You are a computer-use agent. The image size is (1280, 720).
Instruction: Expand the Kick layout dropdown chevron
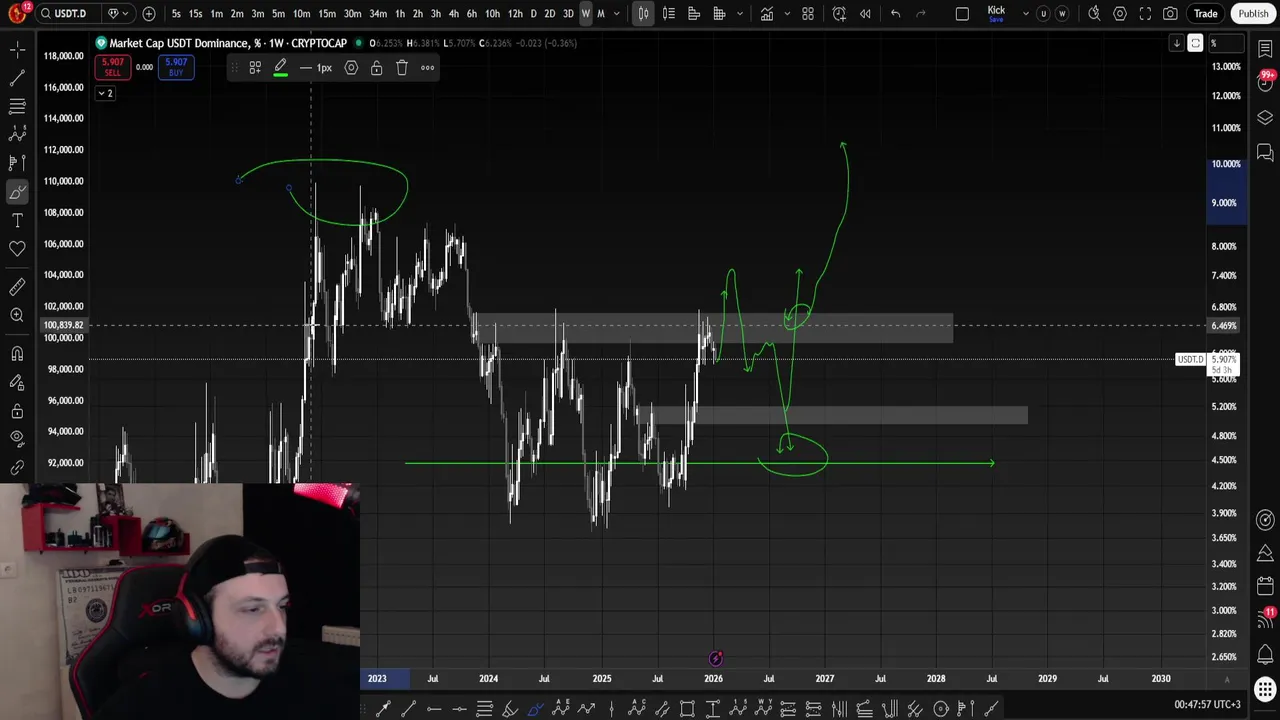click(1025, 14)
